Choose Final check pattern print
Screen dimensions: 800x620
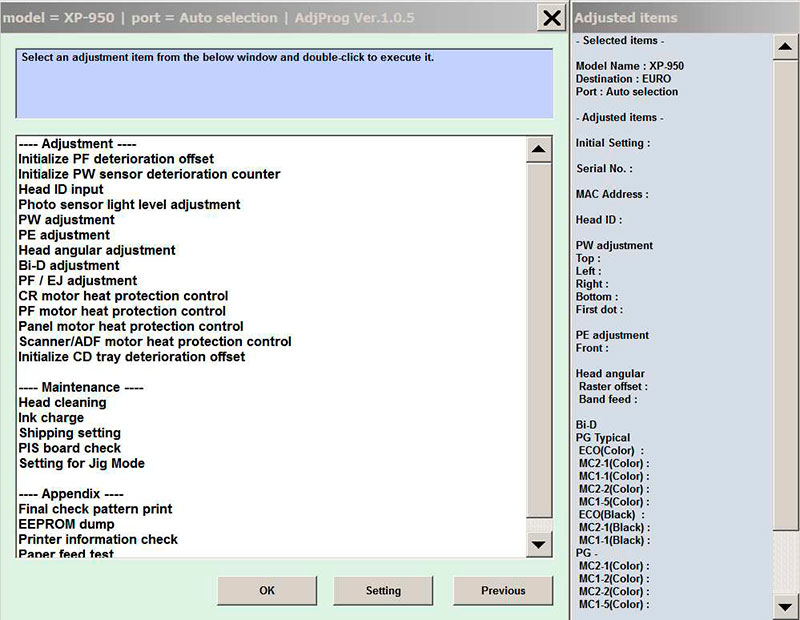point(95,509)
